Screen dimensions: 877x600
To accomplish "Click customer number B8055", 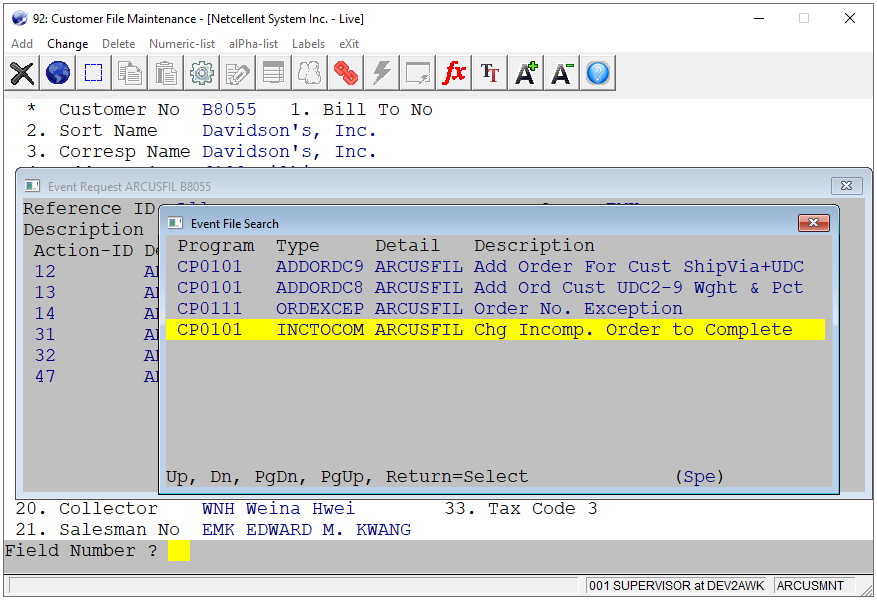I will tap(229, 110).
